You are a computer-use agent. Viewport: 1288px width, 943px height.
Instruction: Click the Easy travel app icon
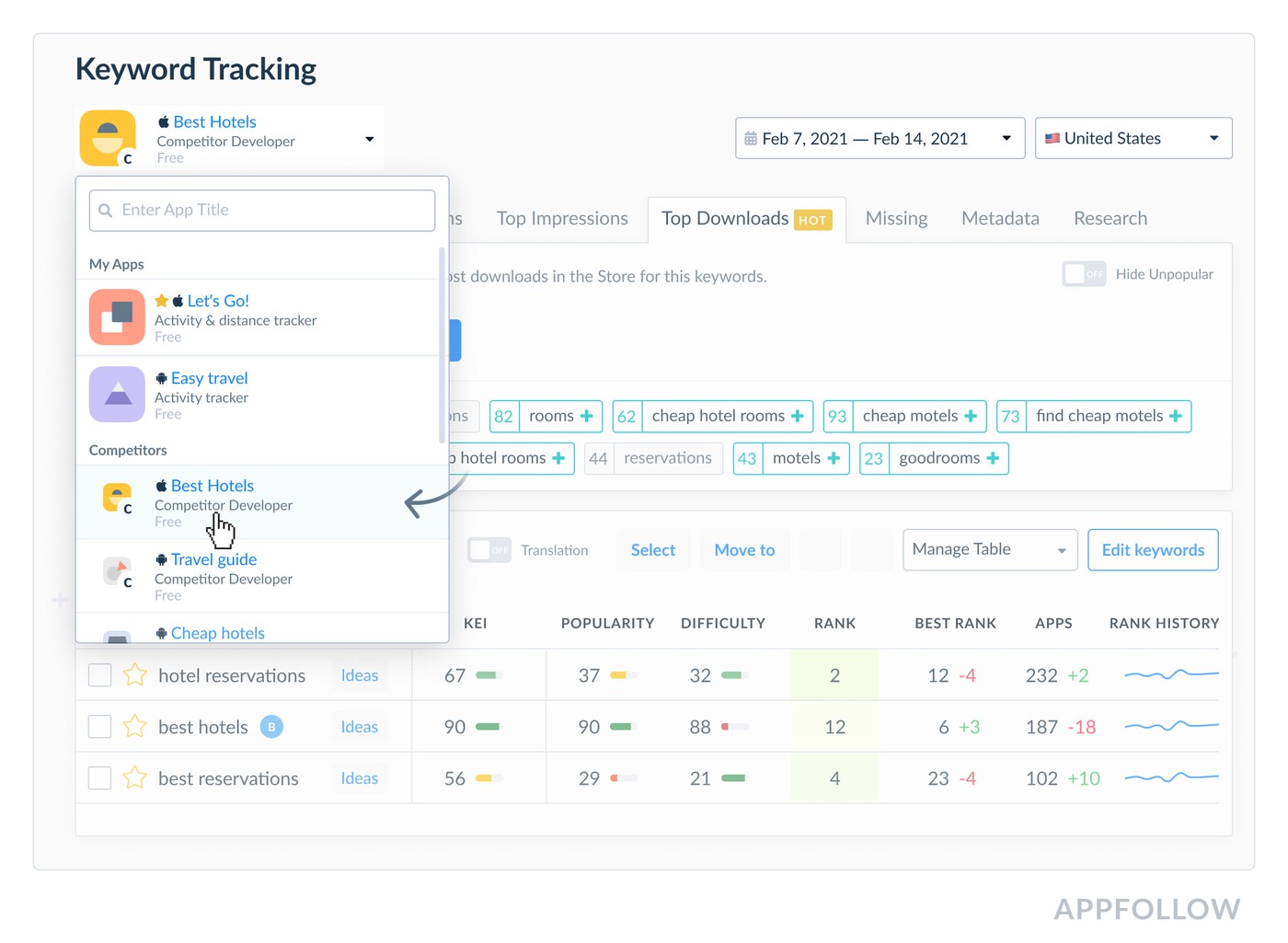click(x=117, y=395)
